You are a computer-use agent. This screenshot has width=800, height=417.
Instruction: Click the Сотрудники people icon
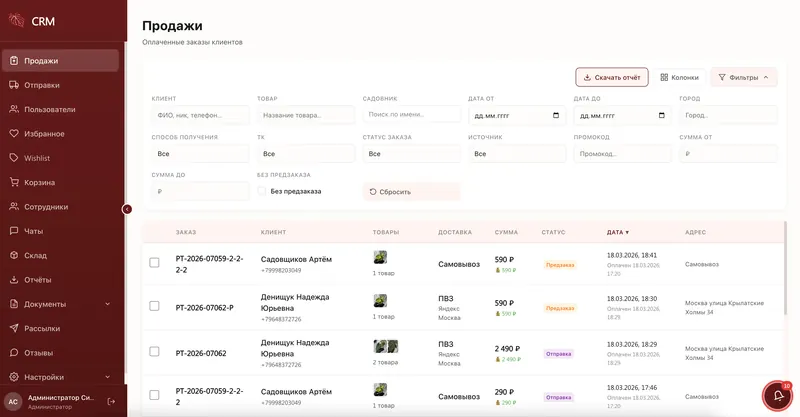coord(14,207)
